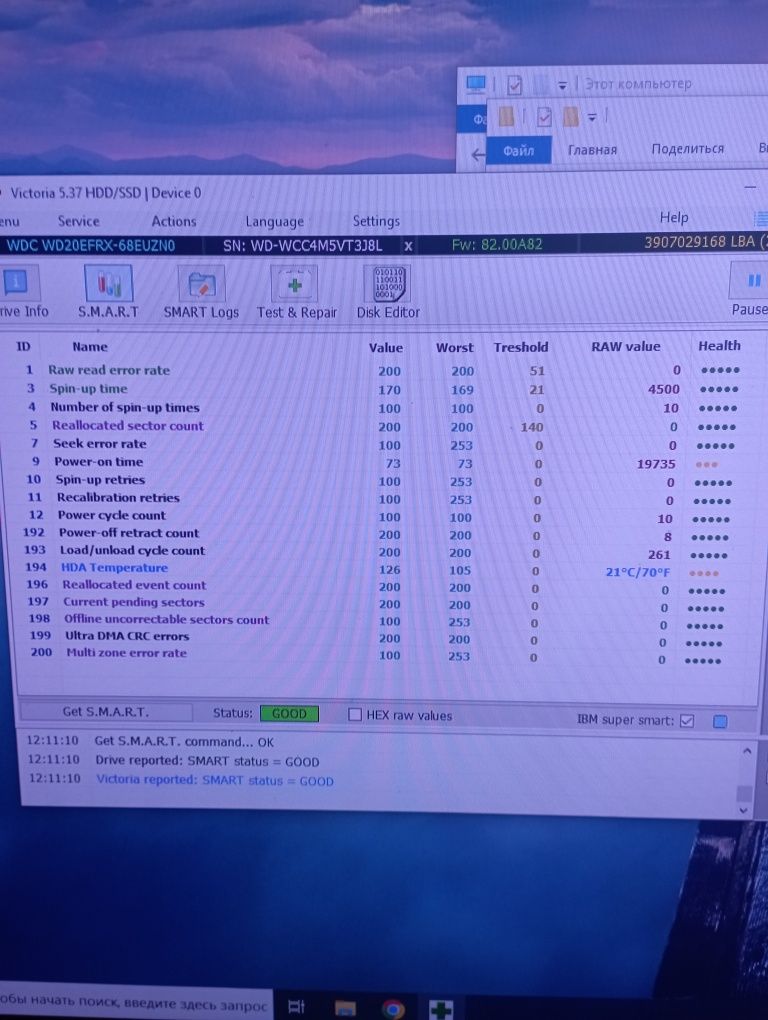Open the Файл tab in the Explorer window
Screen dimensions: 768x1020
click(x=518, y=150)
